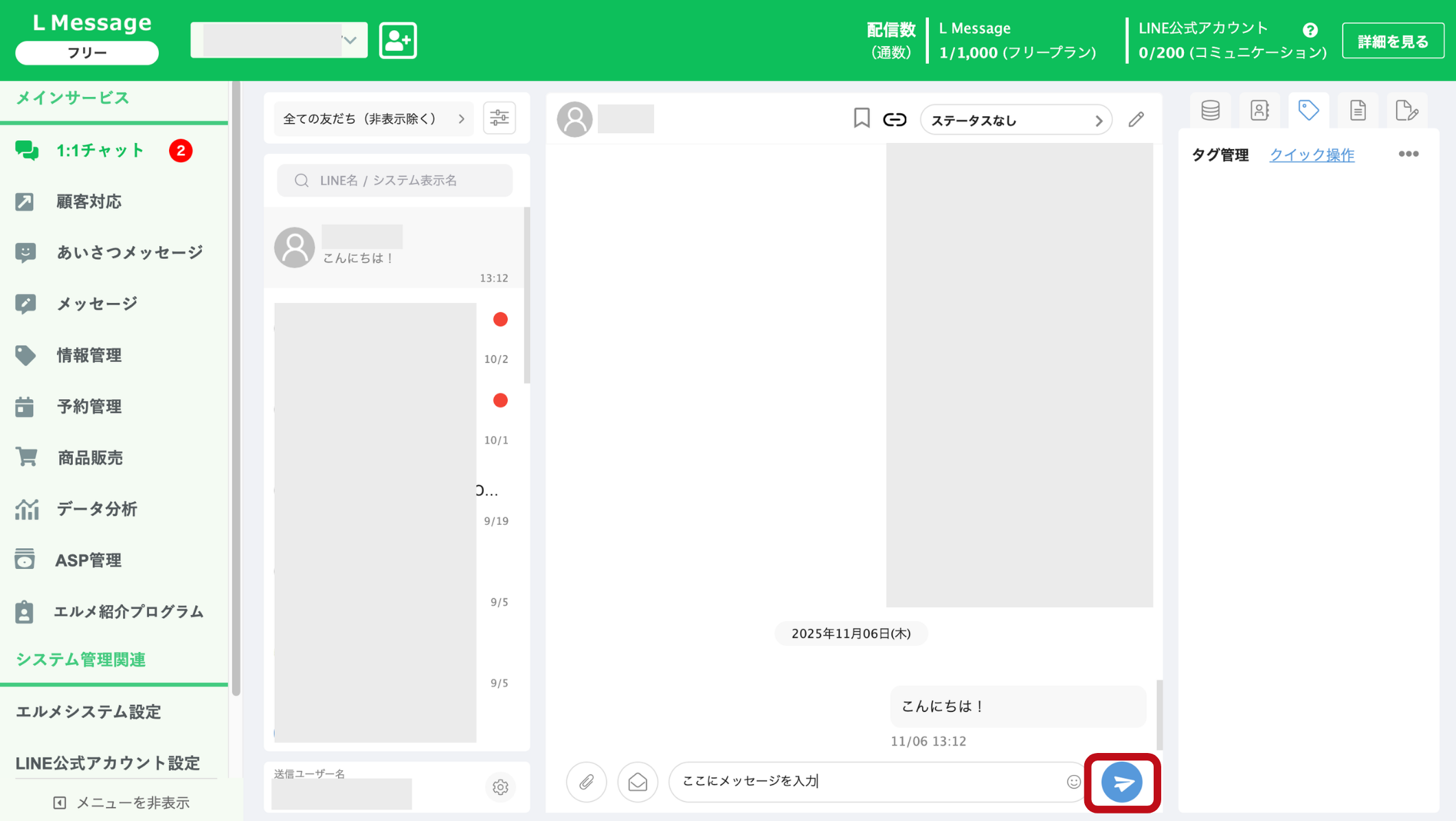Image resolution: width=1456 pixels, height=821 pixels.
Task: Click the 2025年11月06日(木) date label
Action: [851, 633]
